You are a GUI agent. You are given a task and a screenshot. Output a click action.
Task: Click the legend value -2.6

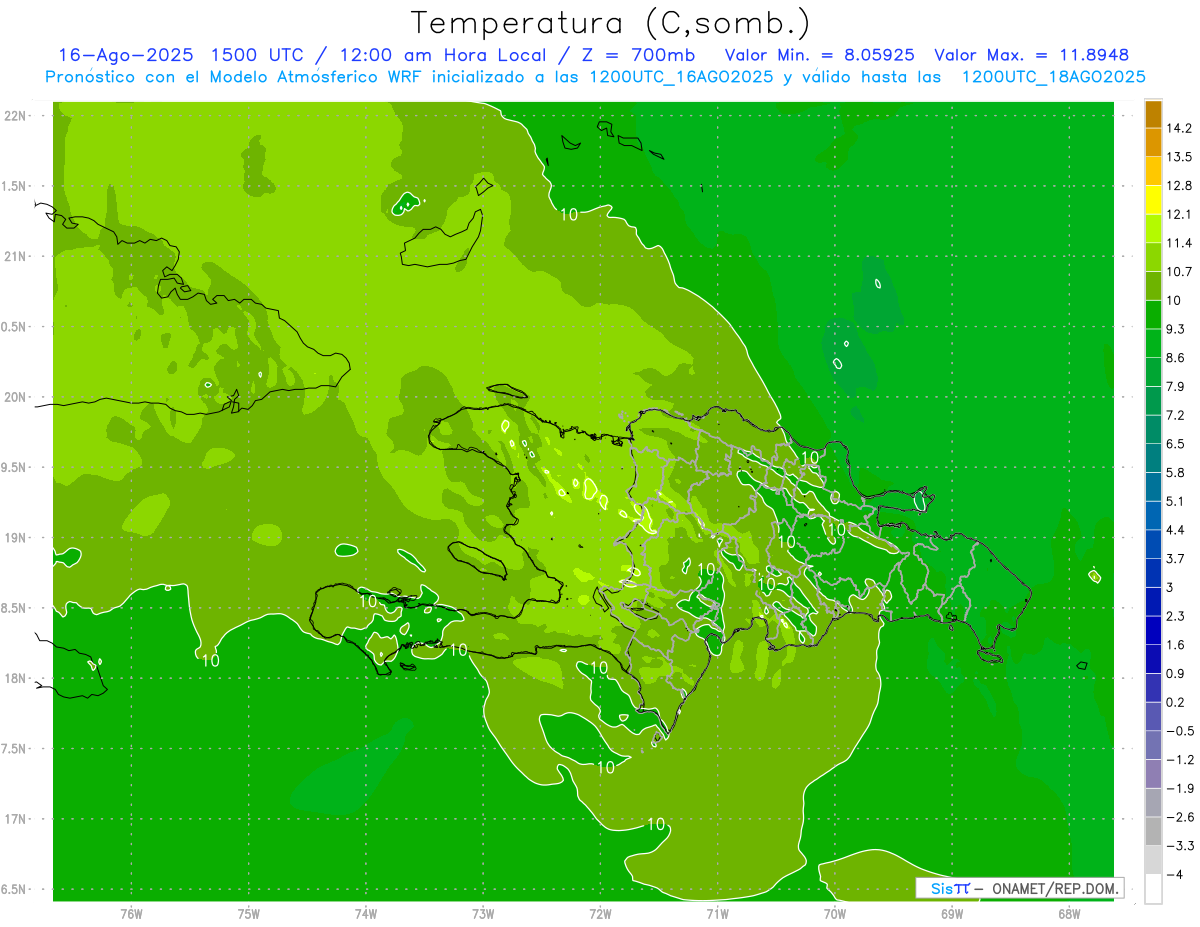[1180, 817]
